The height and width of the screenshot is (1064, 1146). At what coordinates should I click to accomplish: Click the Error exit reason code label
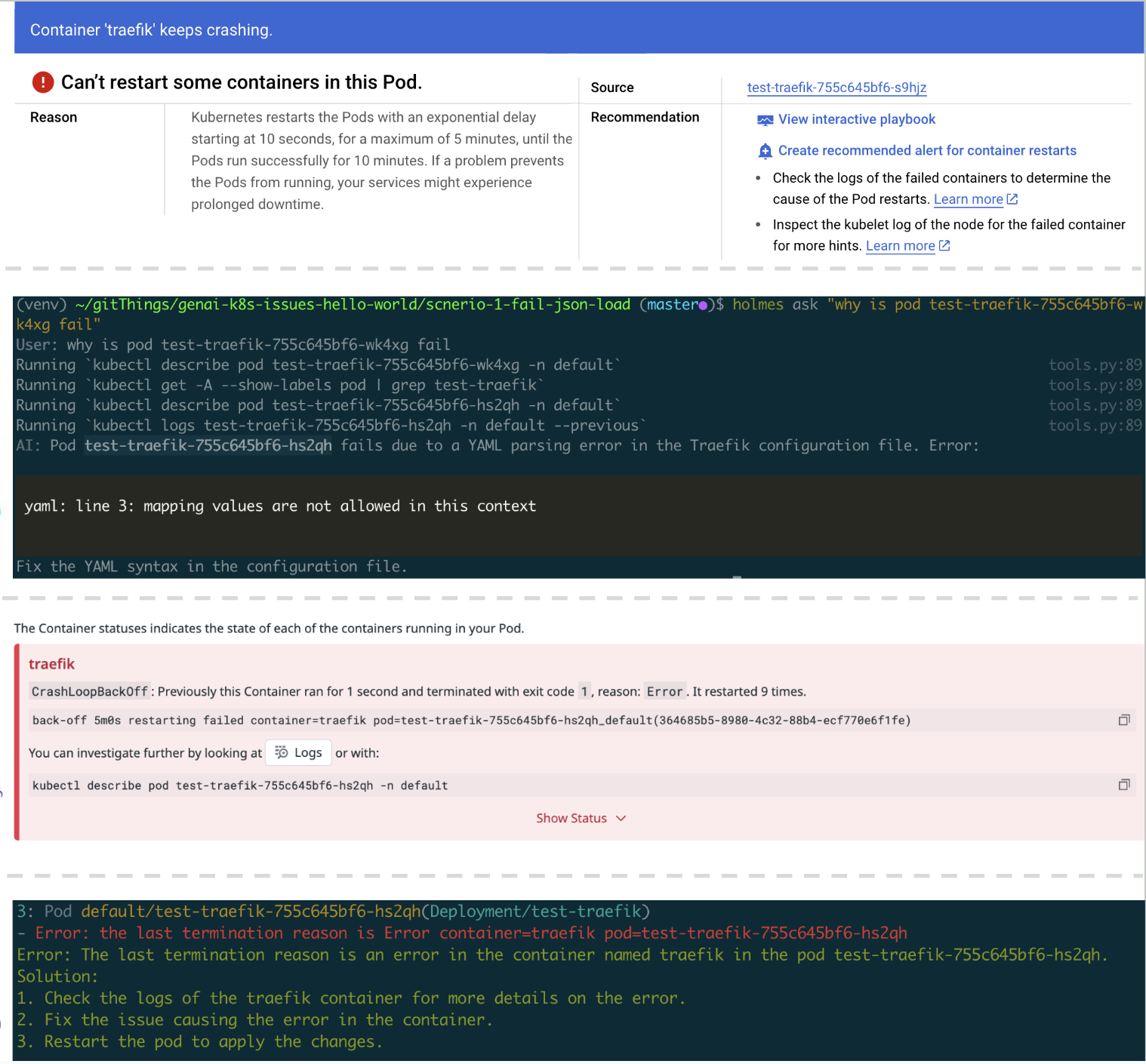click(664, 691)
